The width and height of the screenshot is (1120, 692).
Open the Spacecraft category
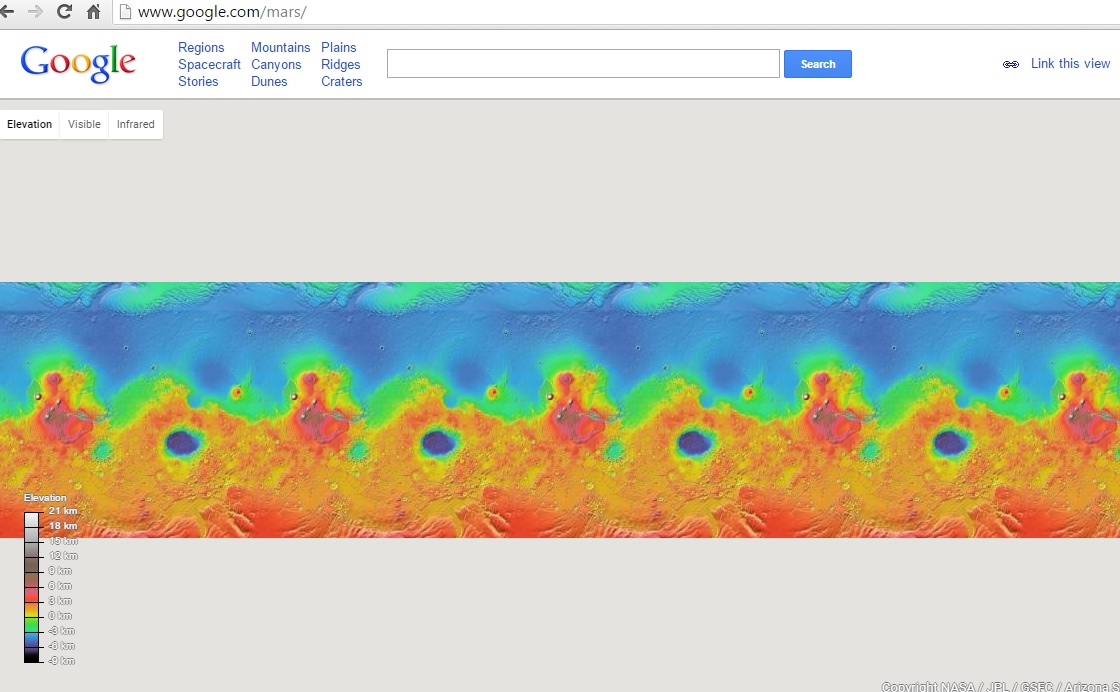coord(209,64)
